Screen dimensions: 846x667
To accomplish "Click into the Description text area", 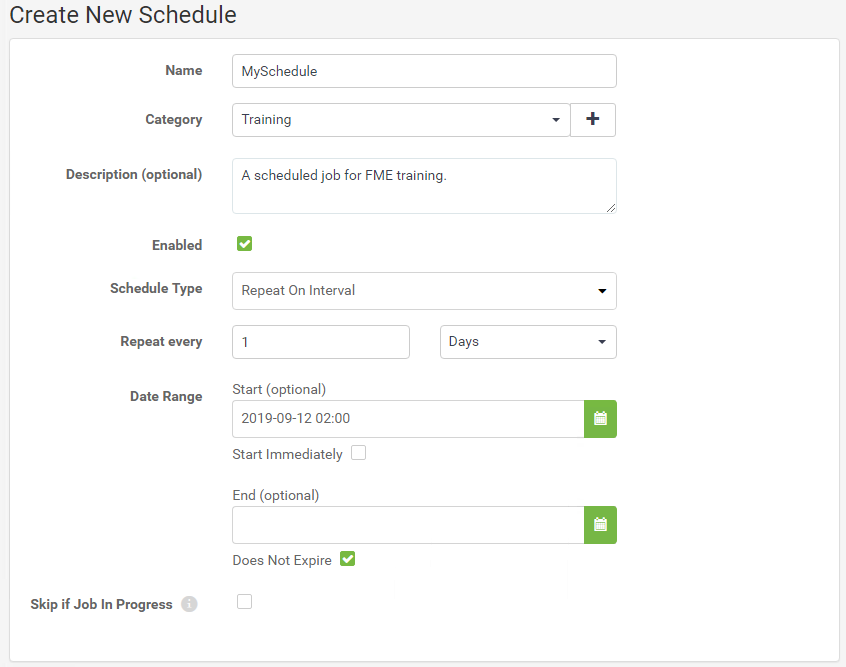I will [x=424, y=186].
